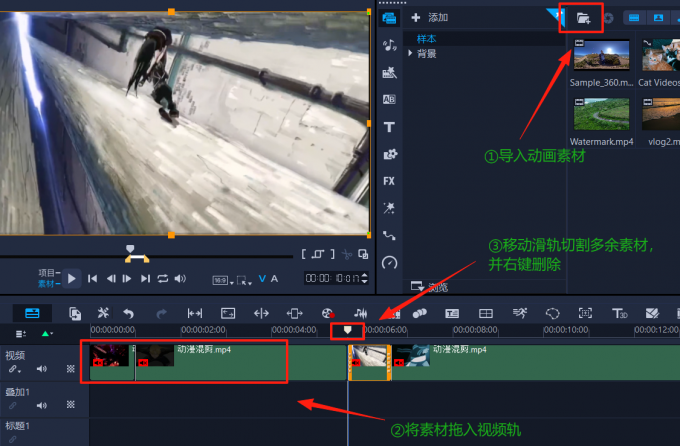Click the roll tool icon
Viewport: 680px width, 446px height.
pos(261,313)
